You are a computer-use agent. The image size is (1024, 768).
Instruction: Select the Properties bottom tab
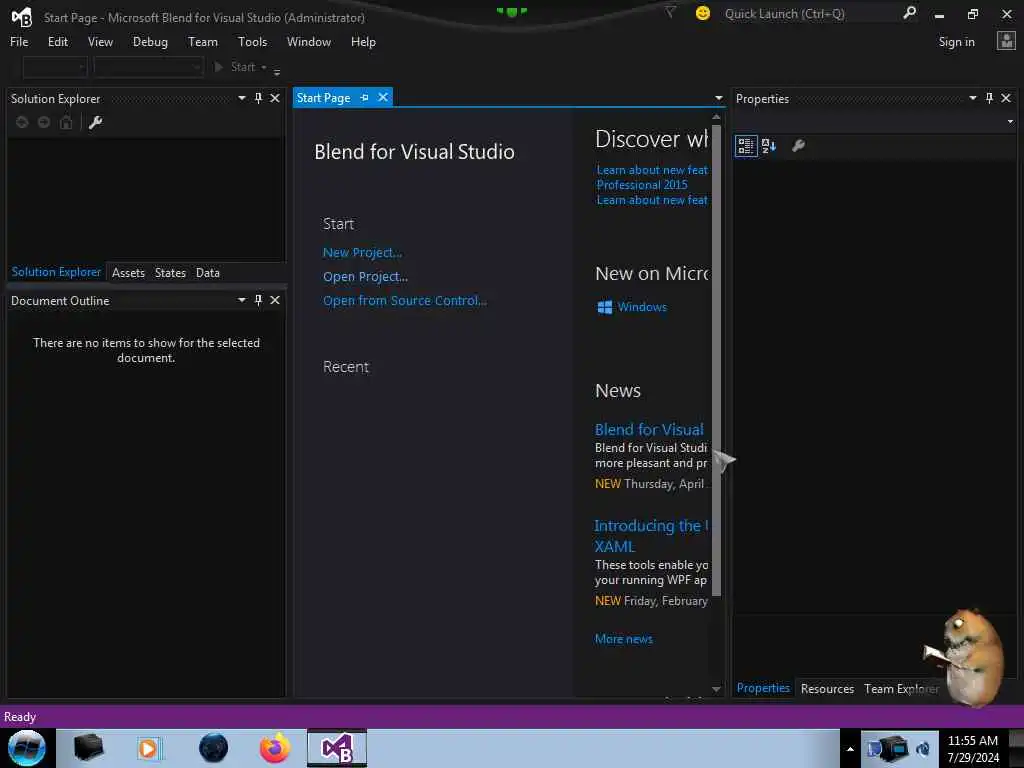(763, 688)
